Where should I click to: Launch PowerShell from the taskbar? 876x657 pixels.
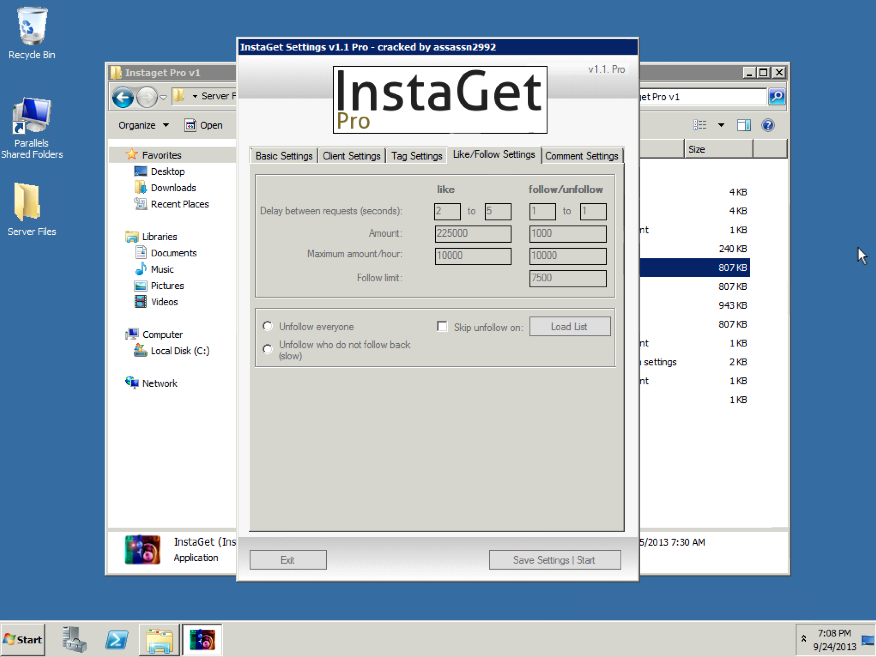point(117,640)
